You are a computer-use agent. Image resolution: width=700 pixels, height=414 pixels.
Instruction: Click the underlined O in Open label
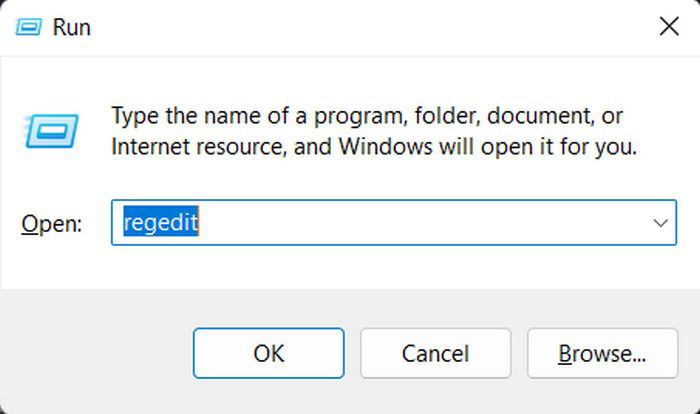28,223
